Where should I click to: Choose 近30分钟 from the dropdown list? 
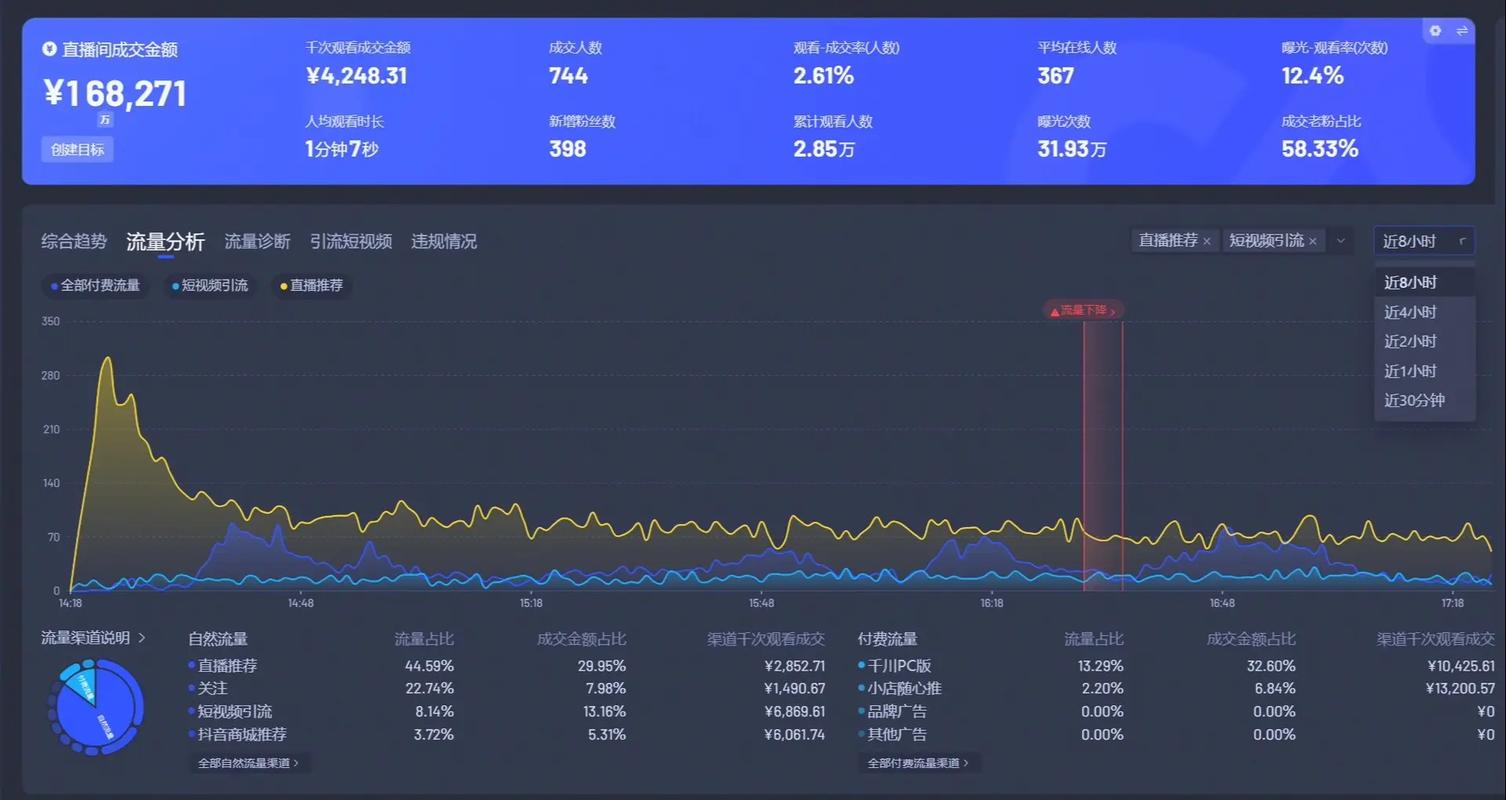point(1424,400)
